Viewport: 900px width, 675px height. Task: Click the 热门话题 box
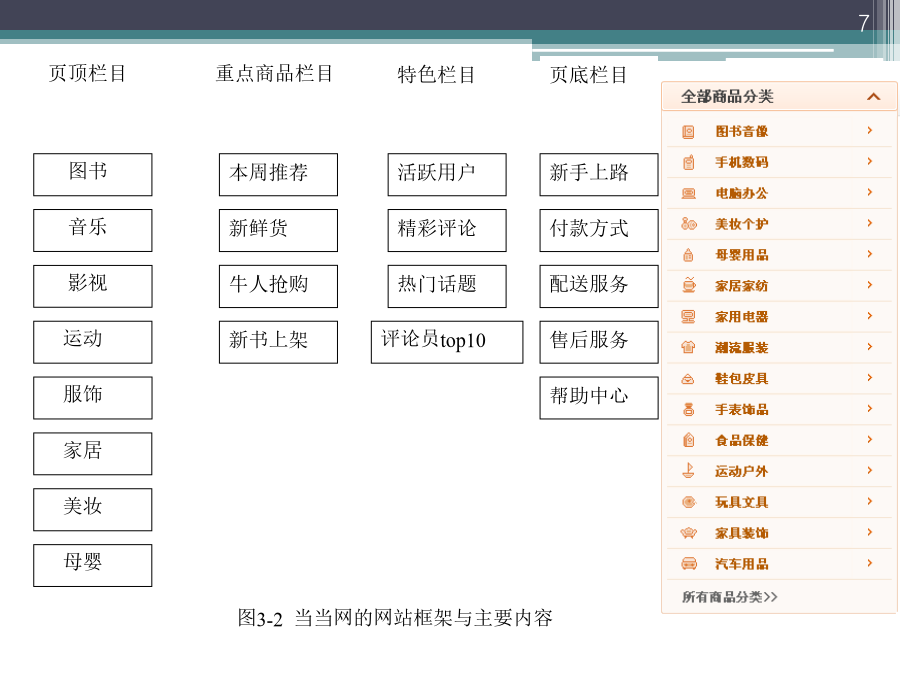pos(447,286)
